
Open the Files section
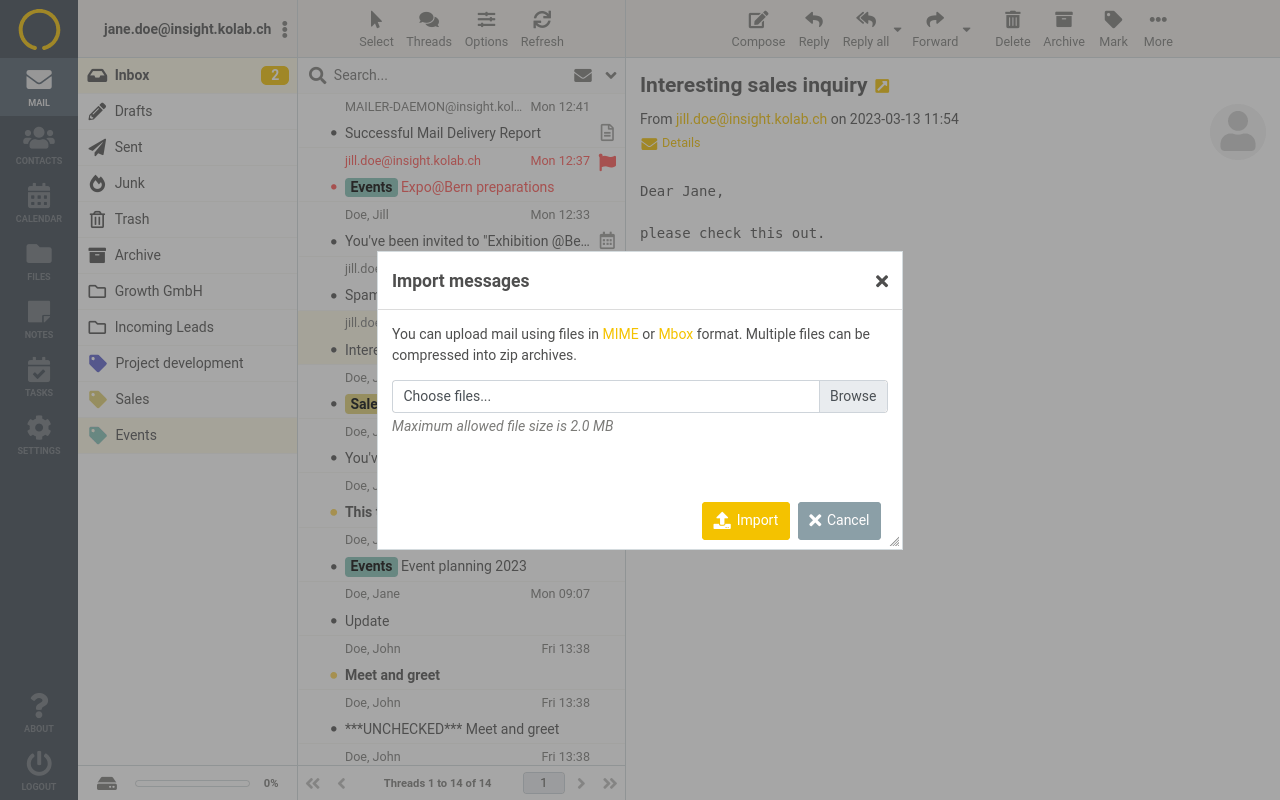(39, 261)
